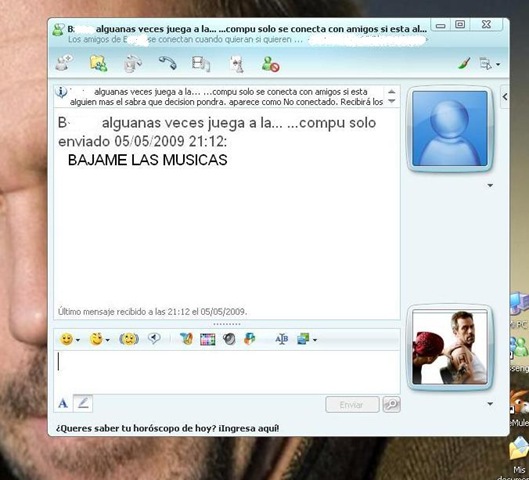Open your display picture options arrow
Screen dimensions: 529x480
click(490, 403)
